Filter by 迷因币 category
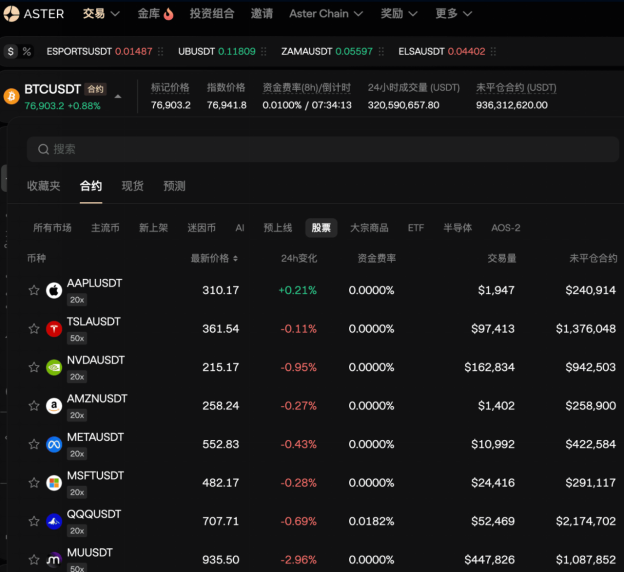The image size is (624, 572). [x=201, y=228]
